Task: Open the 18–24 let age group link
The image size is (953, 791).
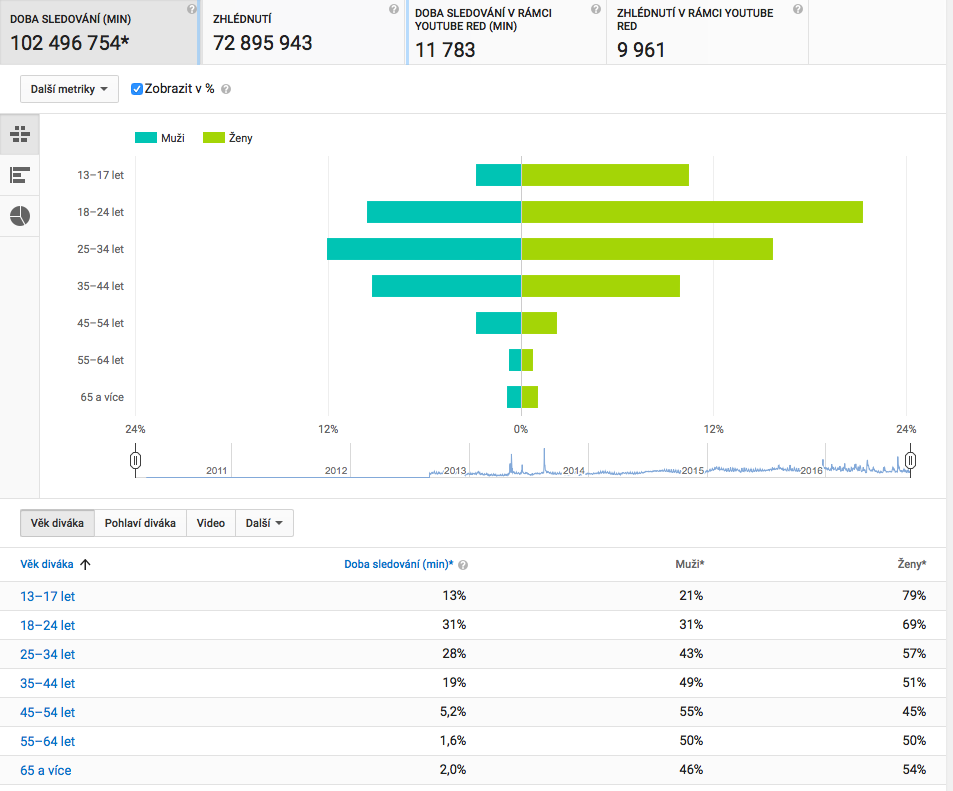Action: point(47,625)
